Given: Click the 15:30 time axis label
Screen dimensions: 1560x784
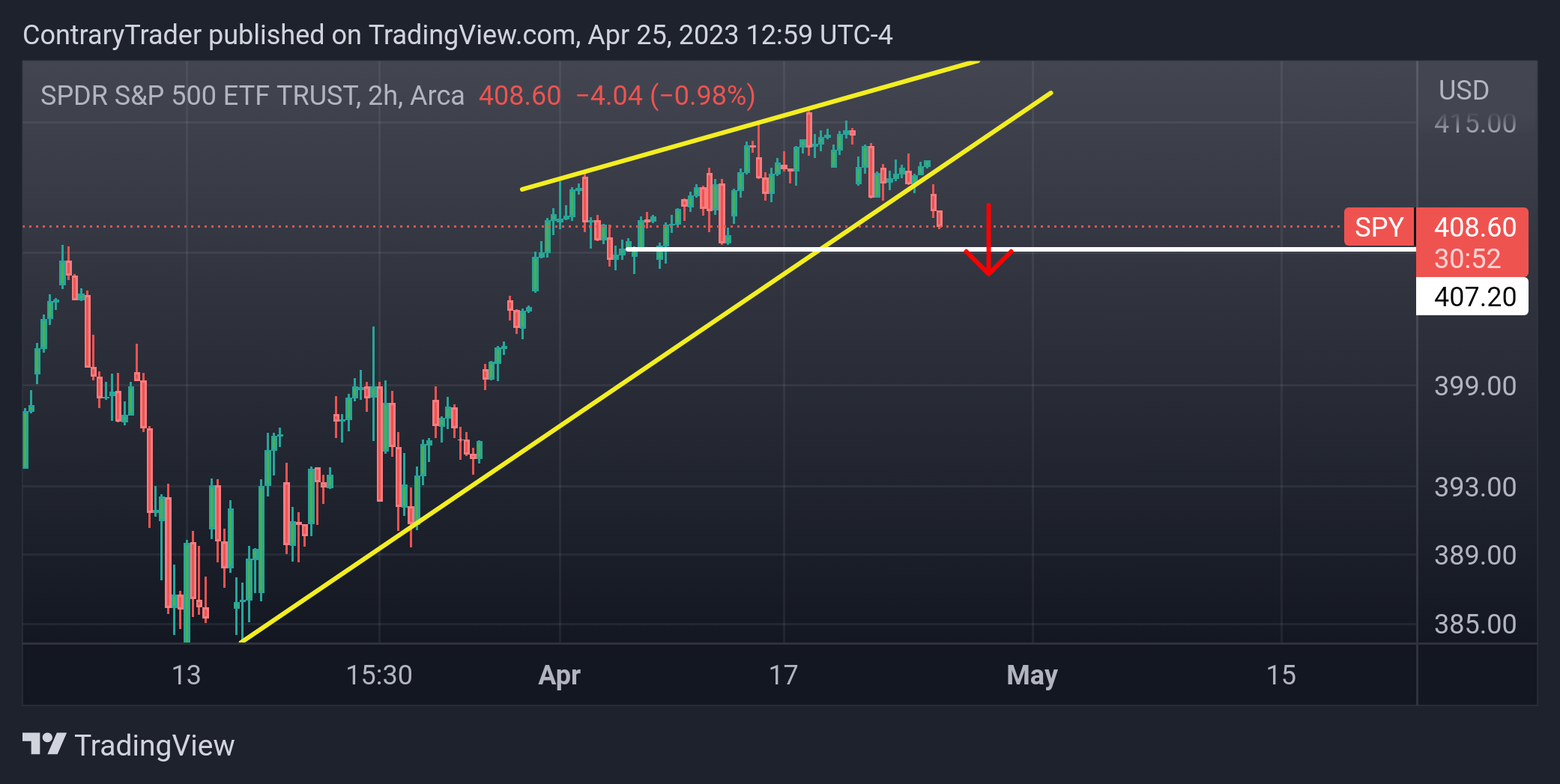Looking at the screenshot, I should [379, 675].
